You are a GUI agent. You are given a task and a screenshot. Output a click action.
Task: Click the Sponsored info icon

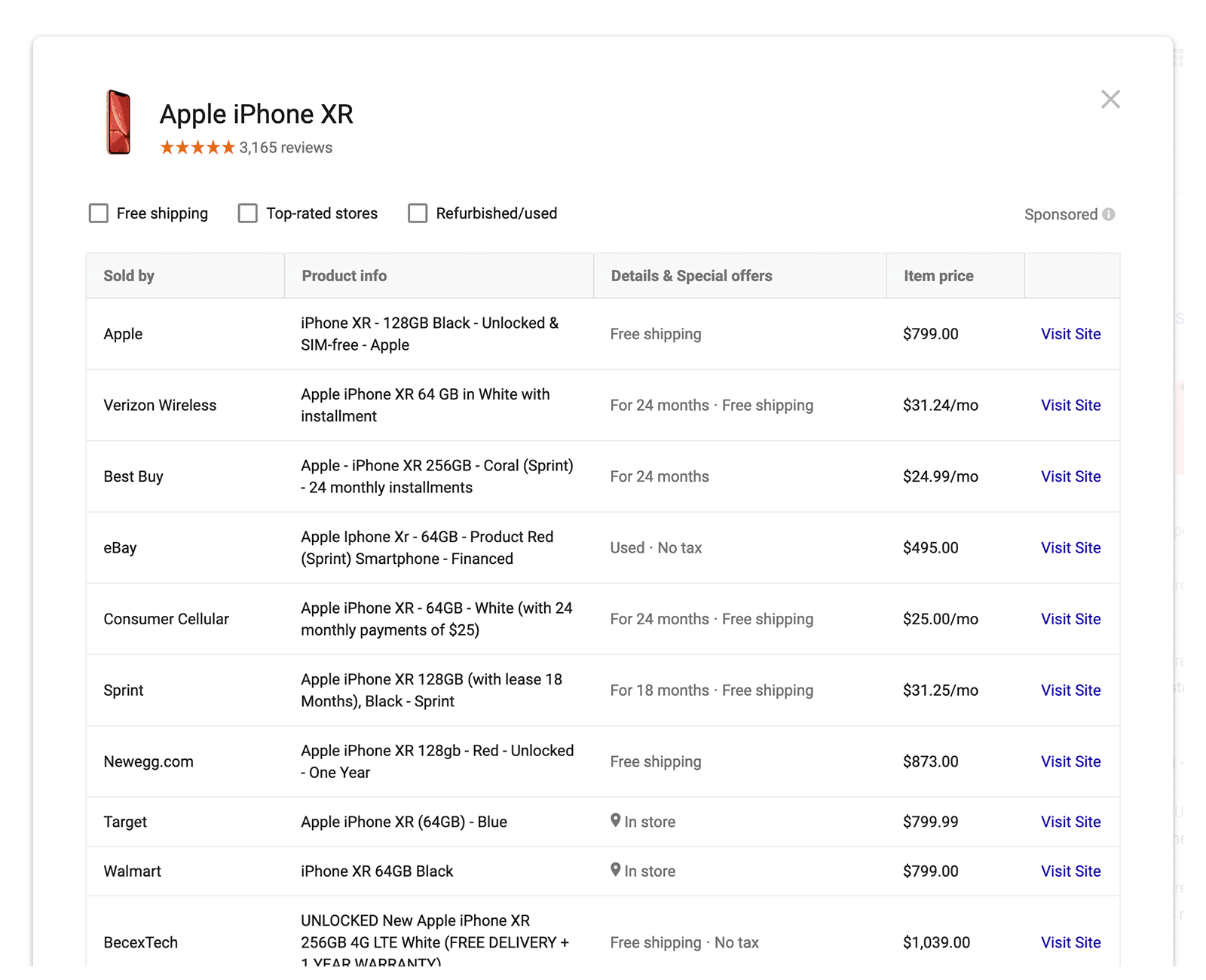1108,214
